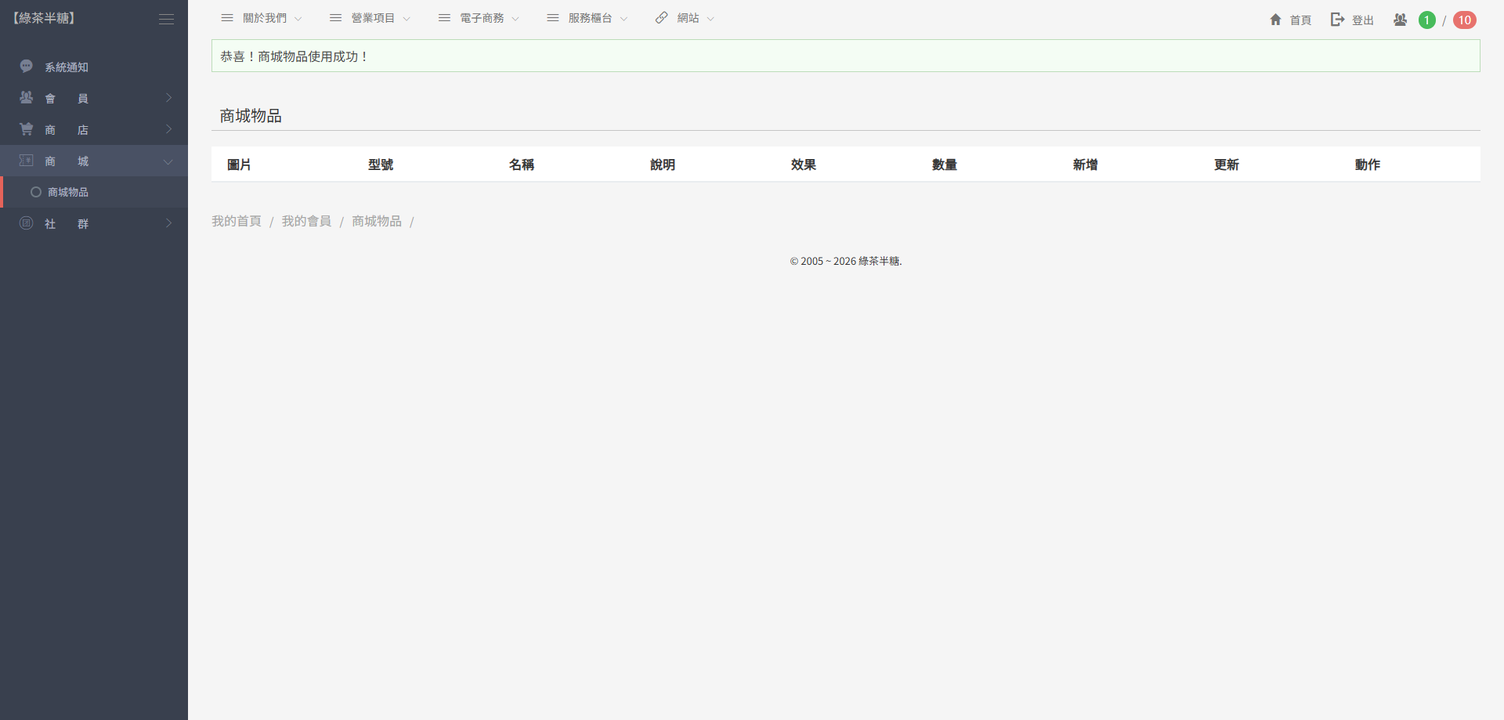Image resolution: width=1504 pixels, height=720 pixels.
Task: Expand the 社群 sidebar chevron
Action: (168, 224)
